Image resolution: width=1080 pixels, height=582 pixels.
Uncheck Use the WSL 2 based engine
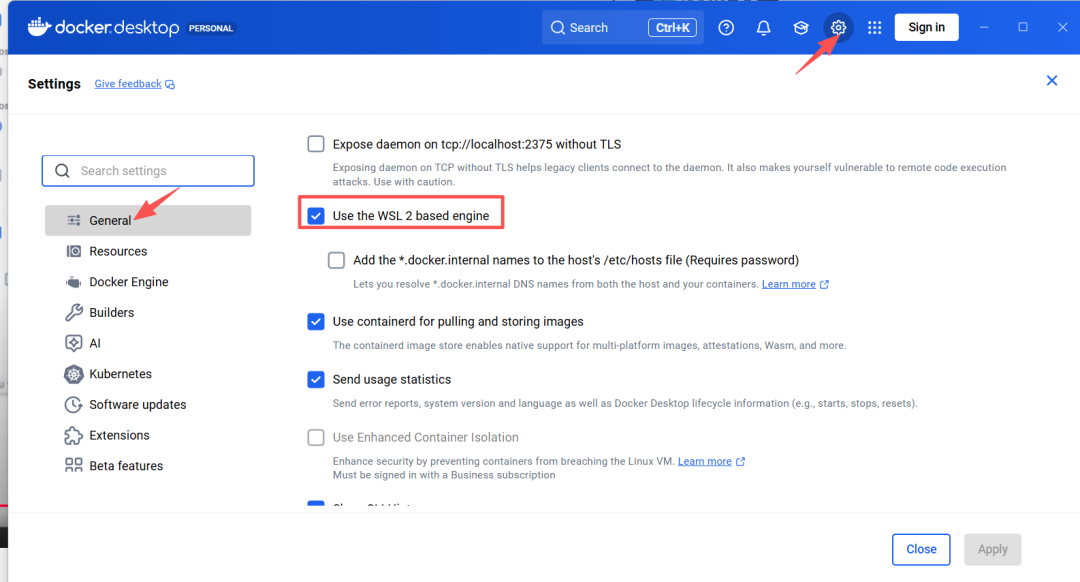[x=315, y=216]
